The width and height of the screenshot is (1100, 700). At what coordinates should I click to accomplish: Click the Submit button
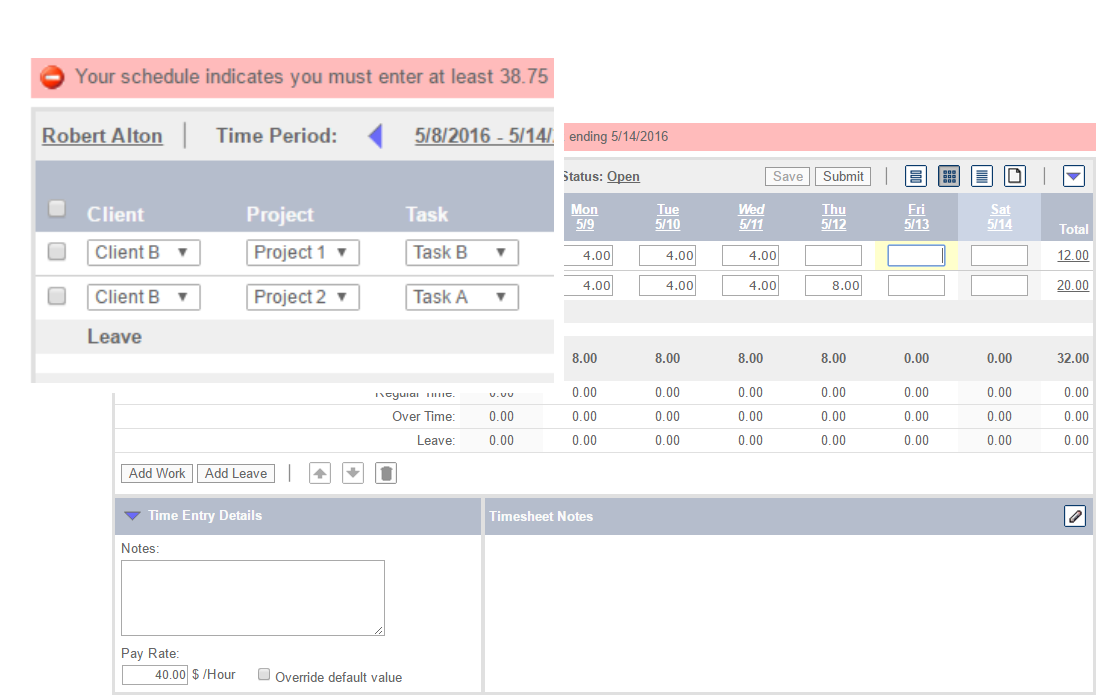(x=842, y=175)
